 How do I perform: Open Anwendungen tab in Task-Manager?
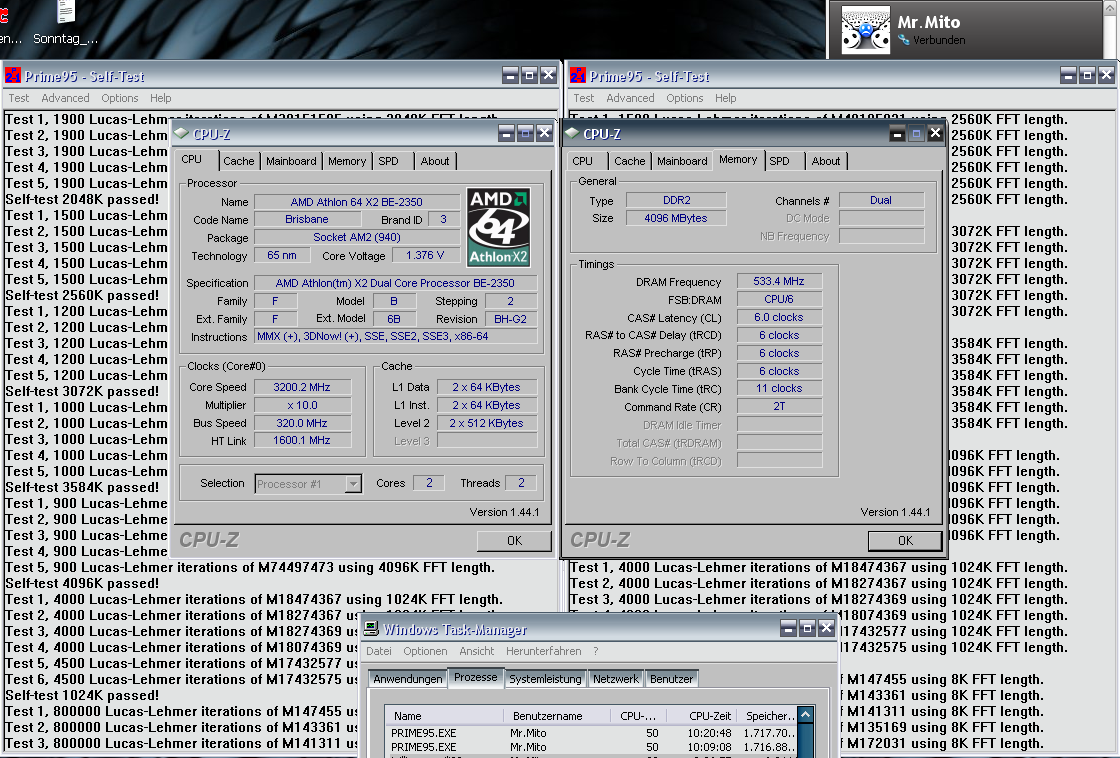[x=407, y=679]
